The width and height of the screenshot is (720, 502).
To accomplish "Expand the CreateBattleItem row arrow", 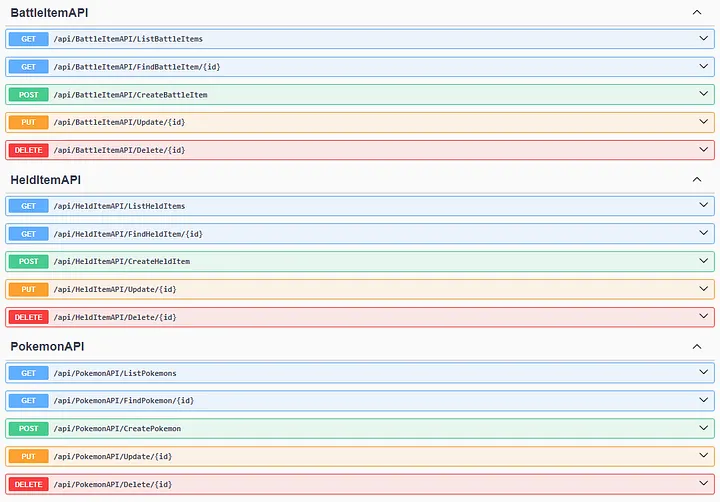I will tap(703, 94).
